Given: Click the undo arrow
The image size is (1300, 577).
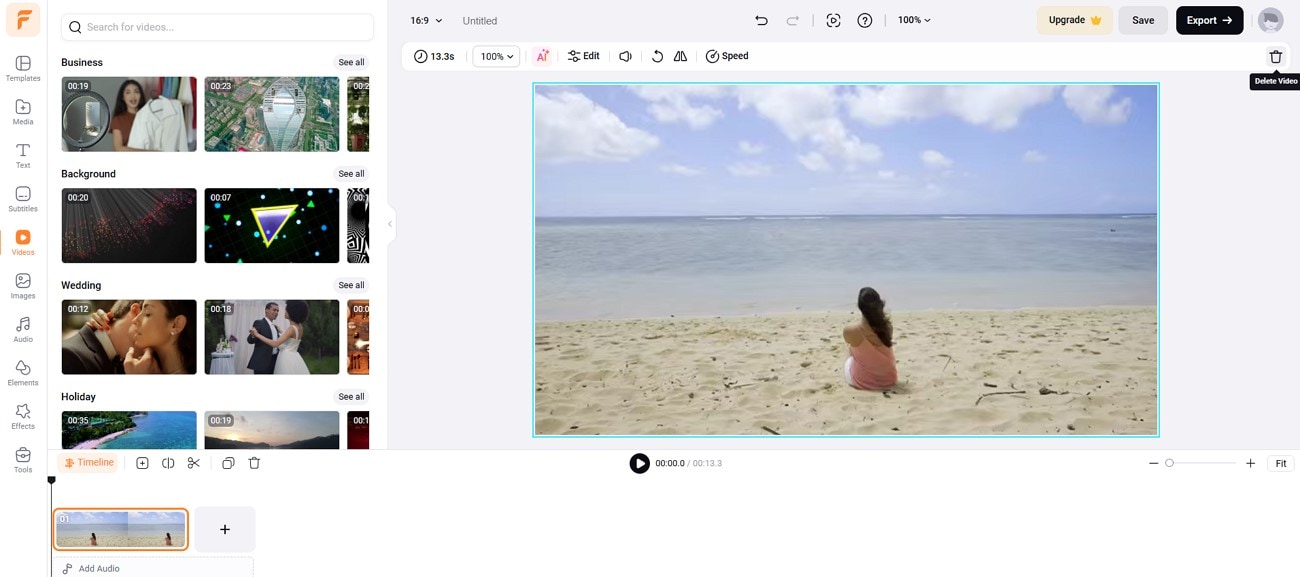Looking at the screenshot, I should coord(762,20).
